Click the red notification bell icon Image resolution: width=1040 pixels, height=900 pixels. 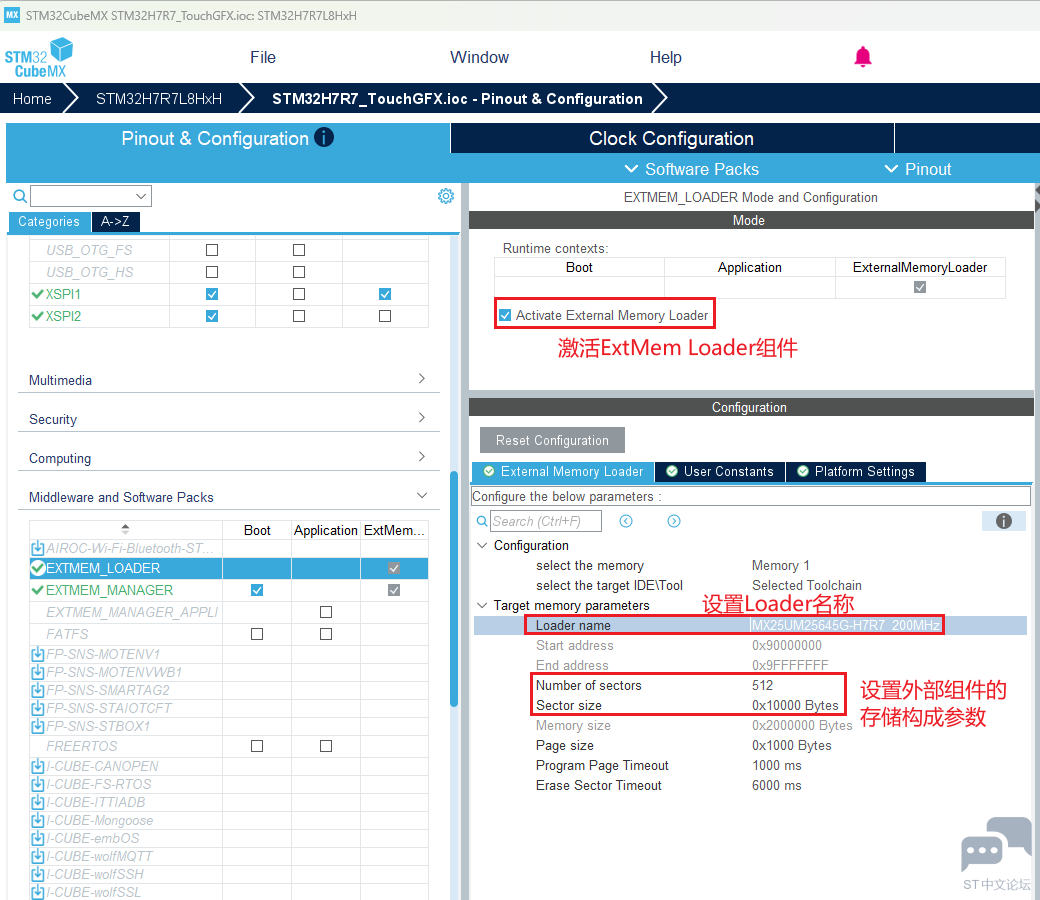[862, 57]
